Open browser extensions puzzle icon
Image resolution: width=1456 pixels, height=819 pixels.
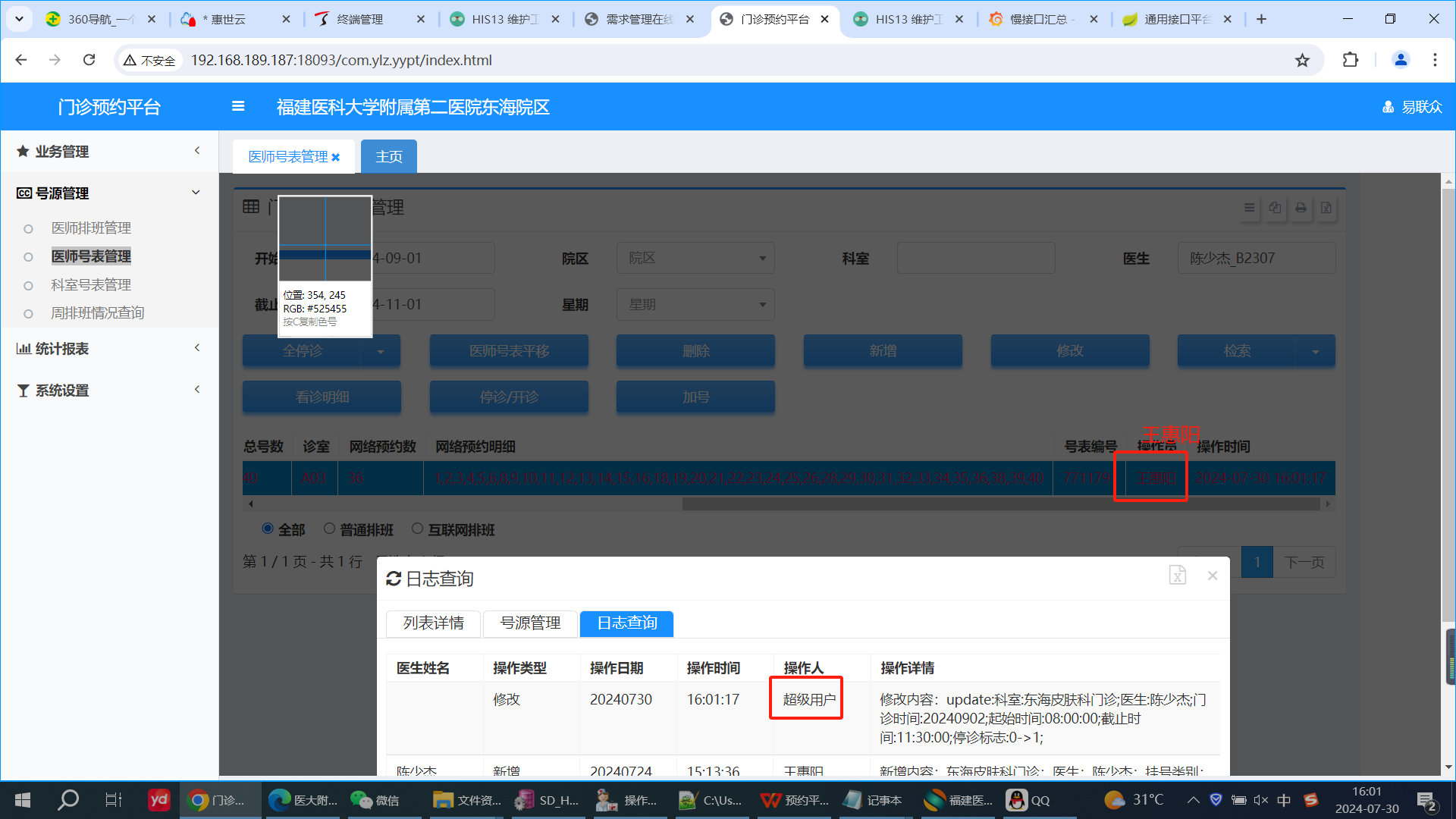[1351, 60]
